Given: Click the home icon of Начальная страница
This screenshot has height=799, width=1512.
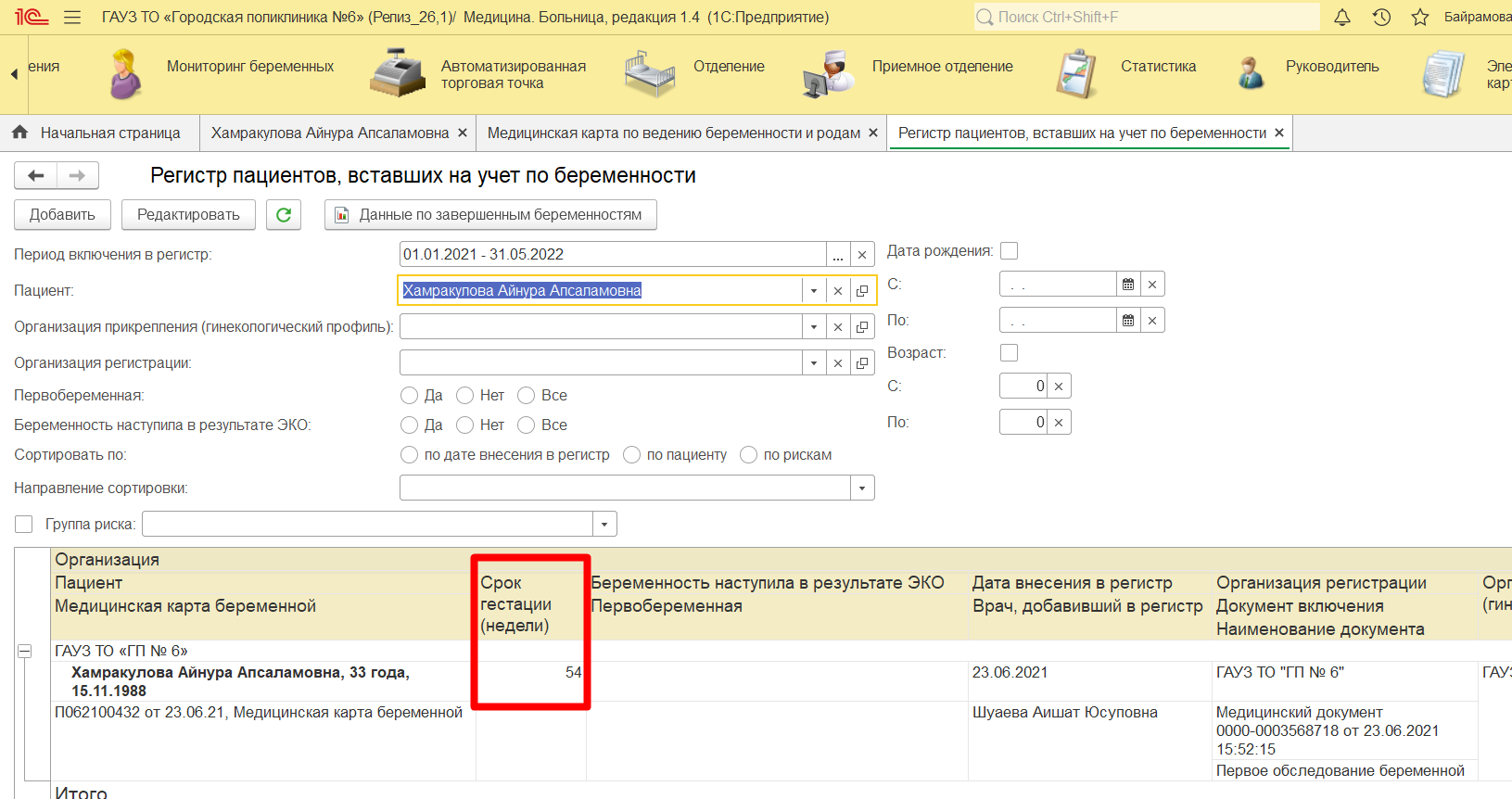Looking at the screenshot, I should (x=19, y=133).
